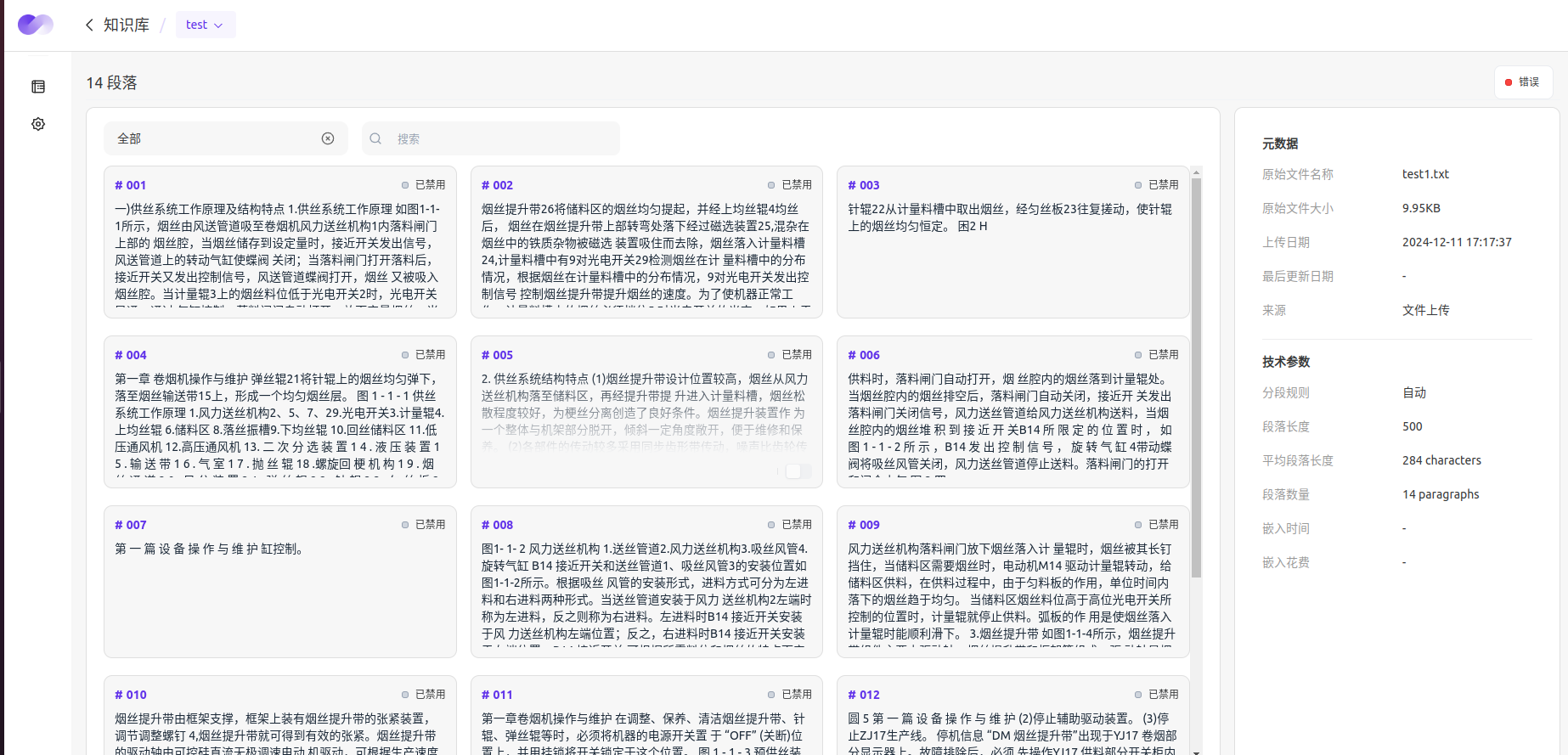Open segment card # 007
Viewport: 1568px width, 755px height.
(x=280, y=582)
